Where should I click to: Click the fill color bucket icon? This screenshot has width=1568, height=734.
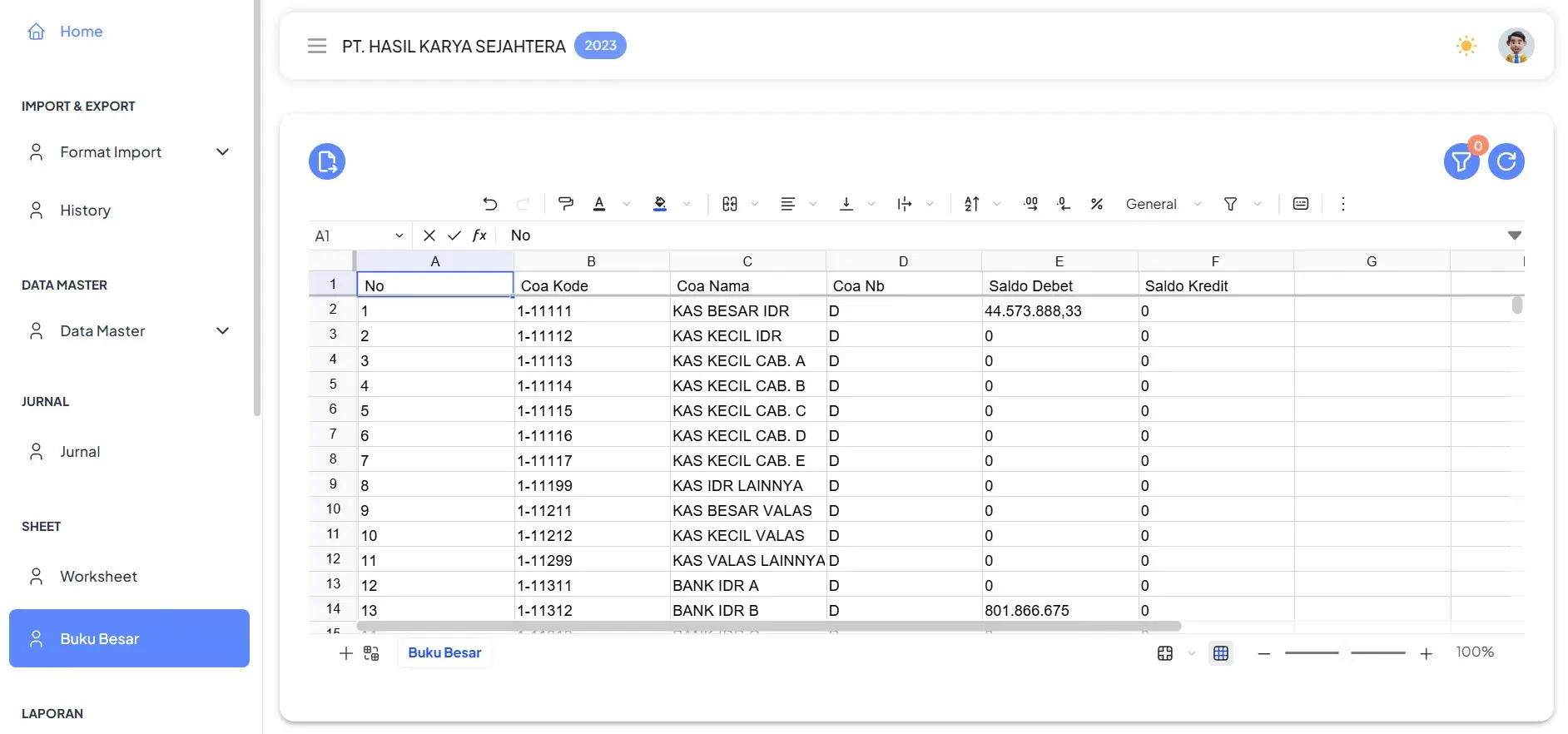pos(660,204)
